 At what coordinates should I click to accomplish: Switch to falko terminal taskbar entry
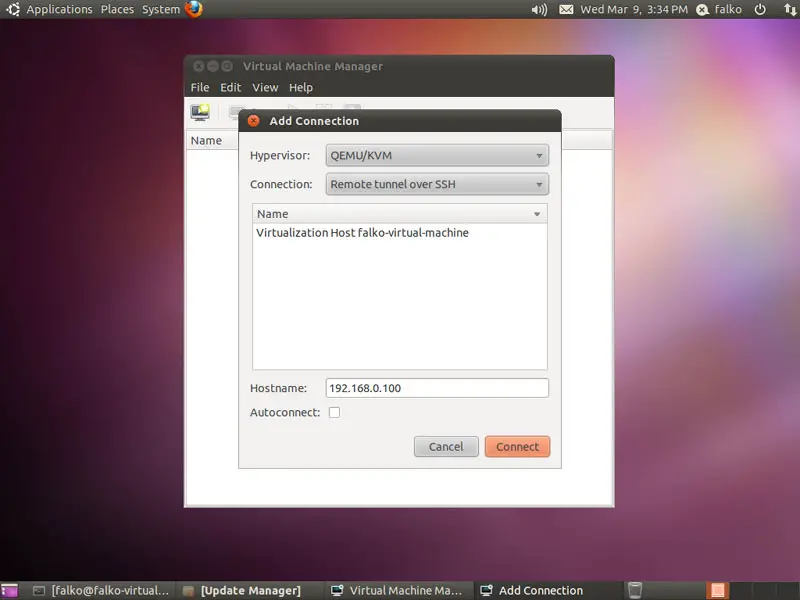[101, 591]
